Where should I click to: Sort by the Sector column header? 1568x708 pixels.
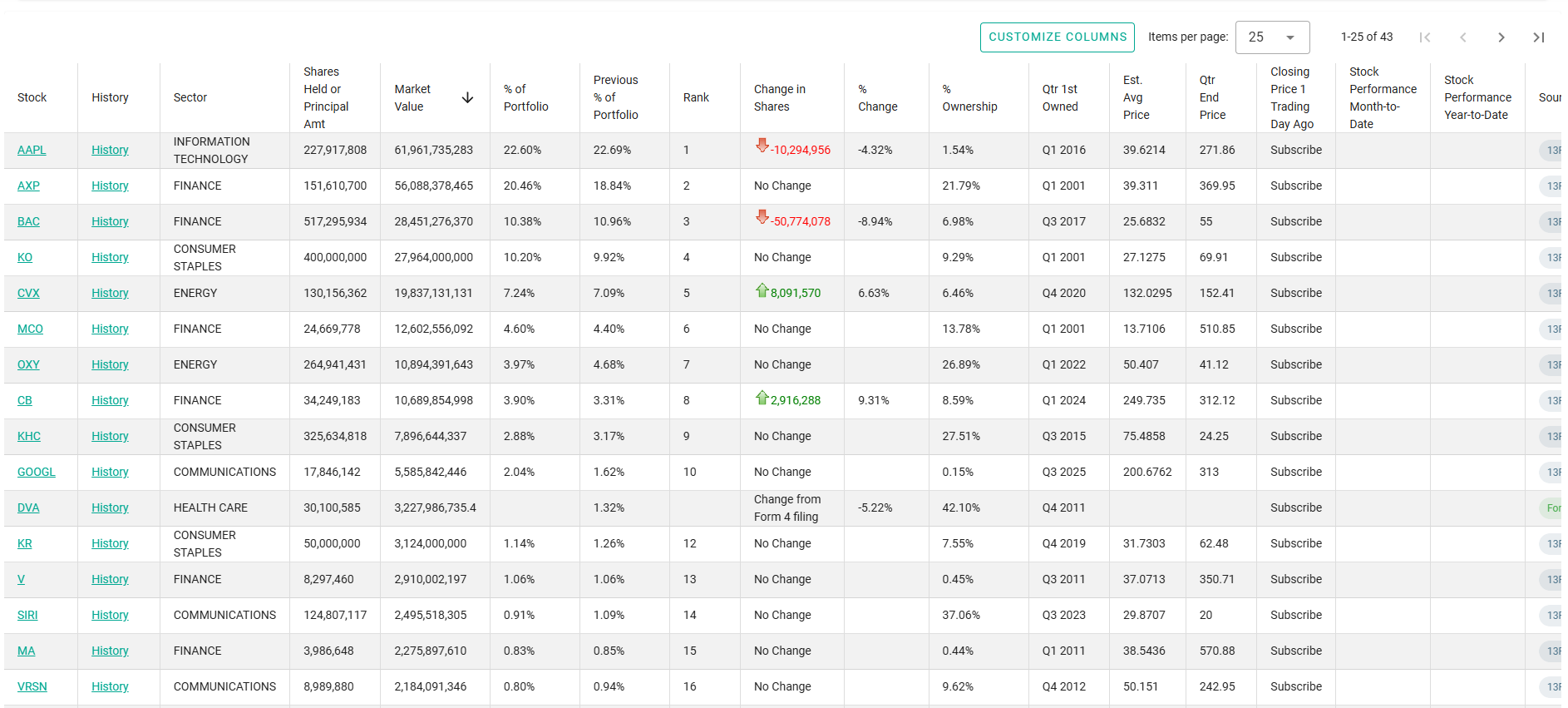[190, 97]
